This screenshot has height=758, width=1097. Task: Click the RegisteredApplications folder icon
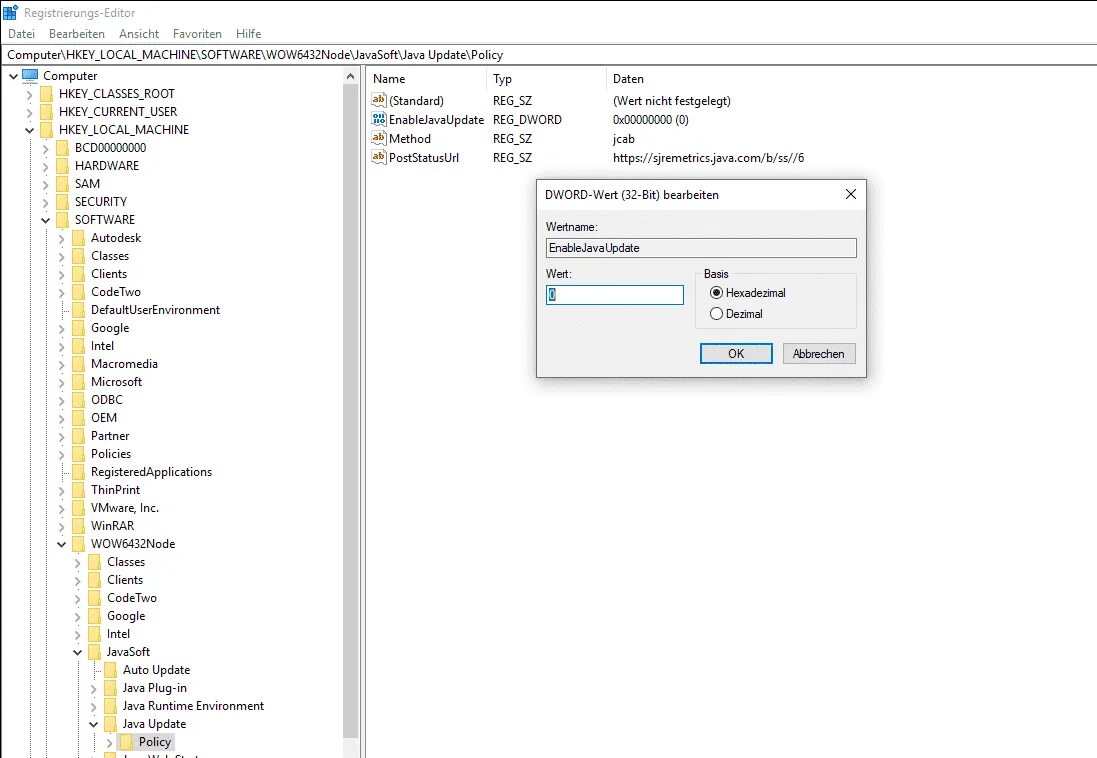coord(78,472)
